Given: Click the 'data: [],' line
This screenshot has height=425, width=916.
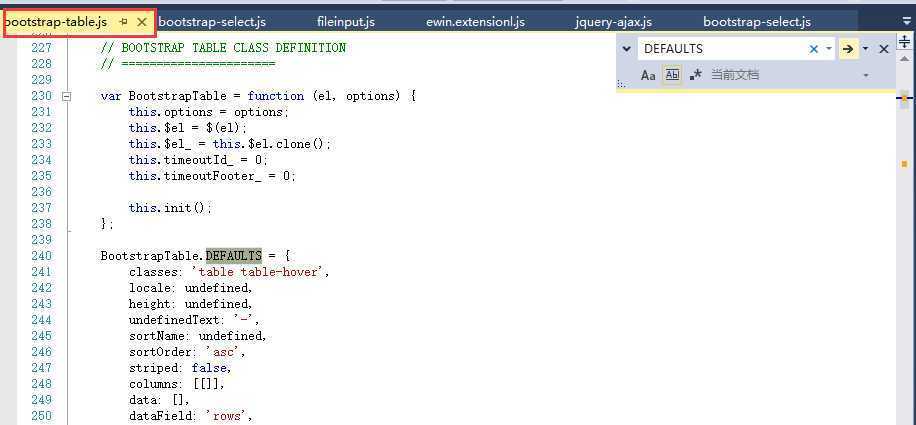Looking at the screenshot, I should click(159, 400).
